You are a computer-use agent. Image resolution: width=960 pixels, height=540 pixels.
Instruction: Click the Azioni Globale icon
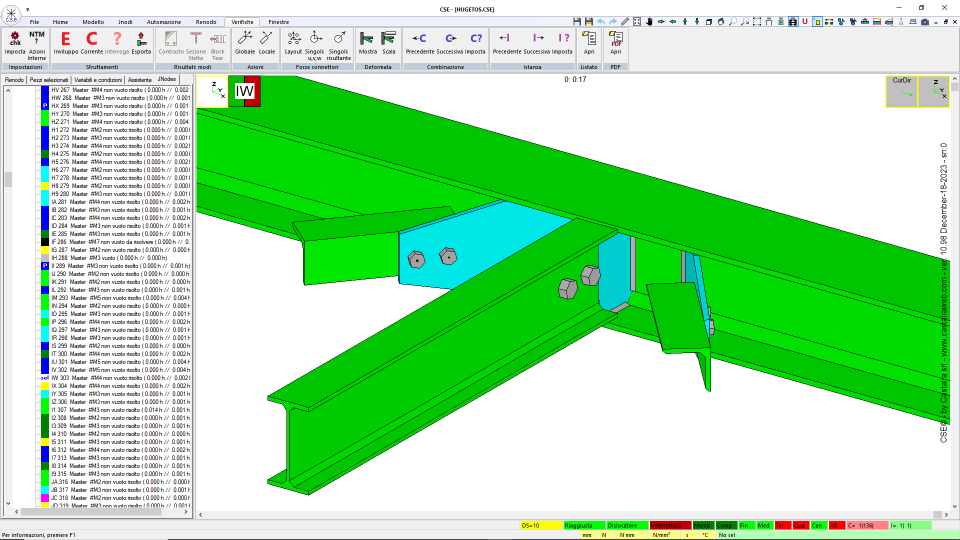click(244, 43)
